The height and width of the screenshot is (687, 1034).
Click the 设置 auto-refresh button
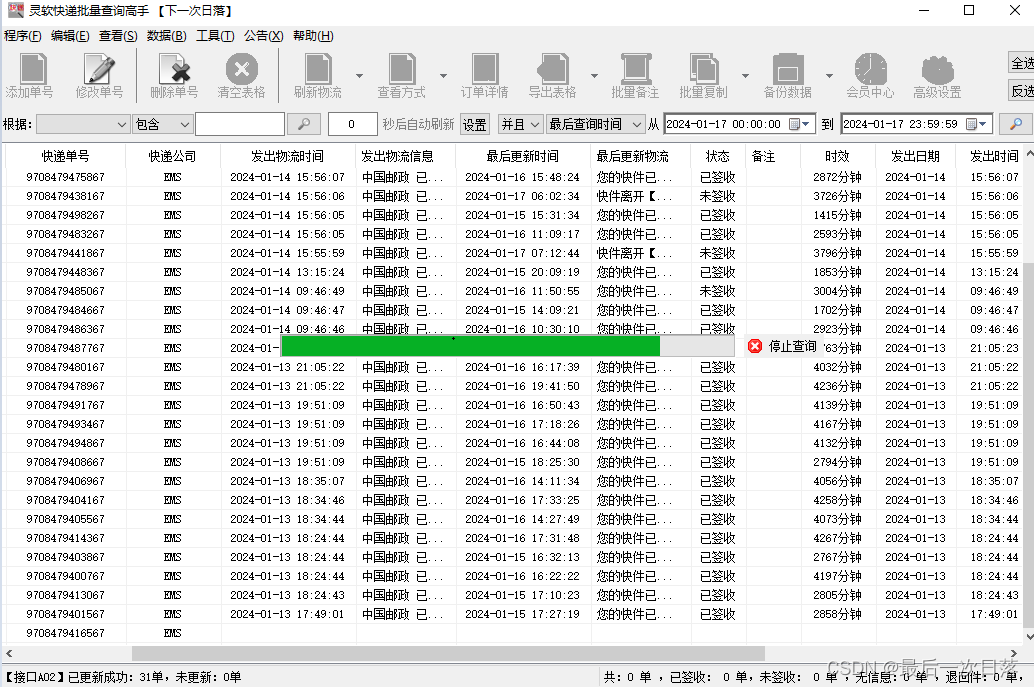coord(474,124)
